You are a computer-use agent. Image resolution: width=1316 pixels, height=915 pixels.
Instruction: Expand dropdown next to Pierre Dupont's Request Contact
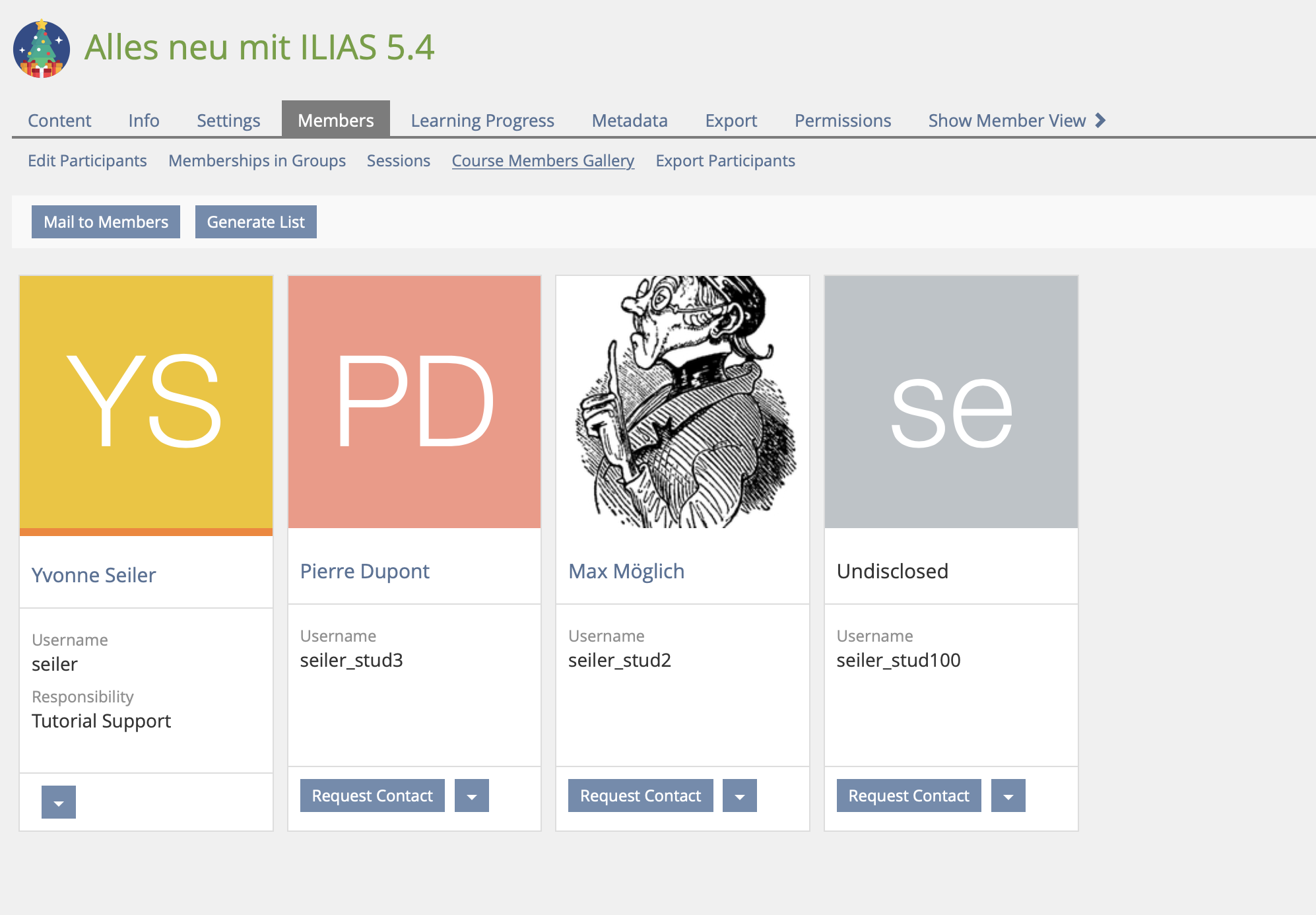(x=472, y=796)
